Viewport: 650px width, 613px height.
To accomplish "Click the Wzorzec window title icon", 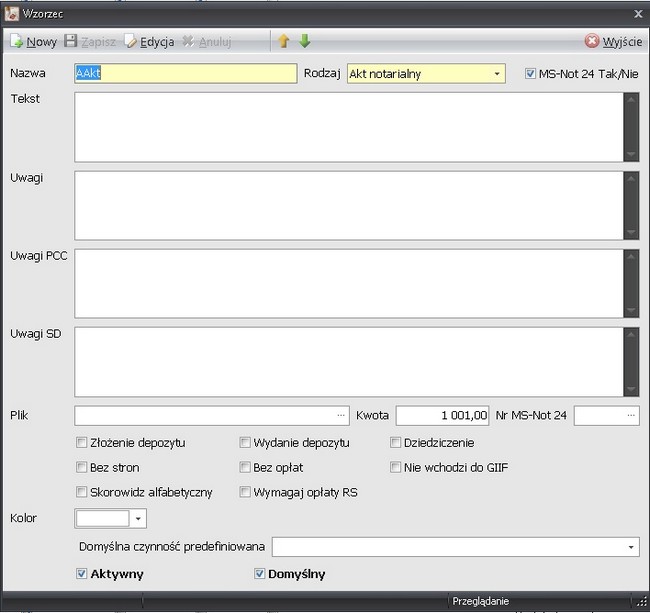I will (12, 14).
